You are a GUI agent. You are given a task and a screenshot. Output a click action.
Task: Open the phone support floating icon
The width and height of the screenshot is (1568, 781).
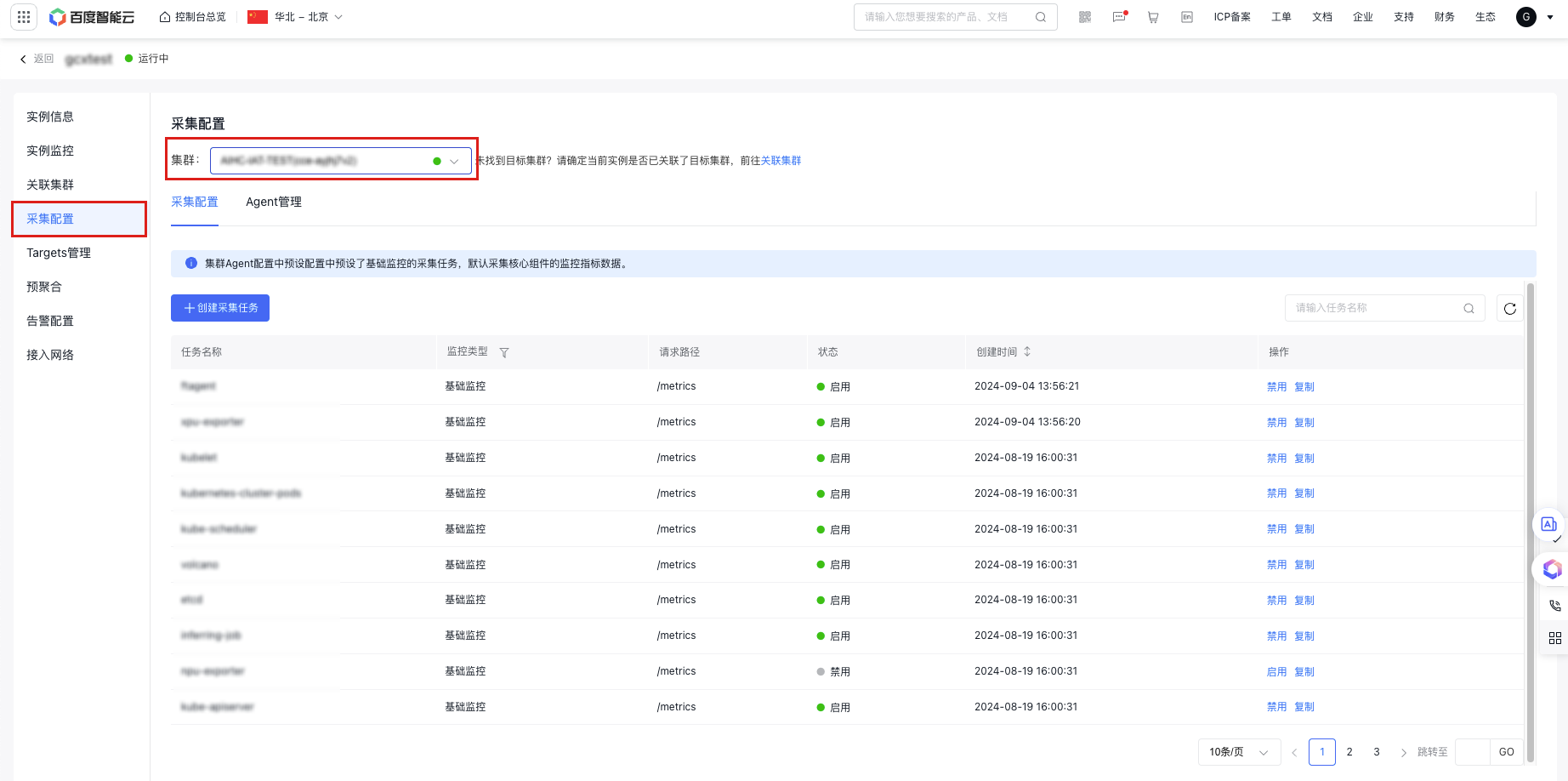click(1555, 606)
